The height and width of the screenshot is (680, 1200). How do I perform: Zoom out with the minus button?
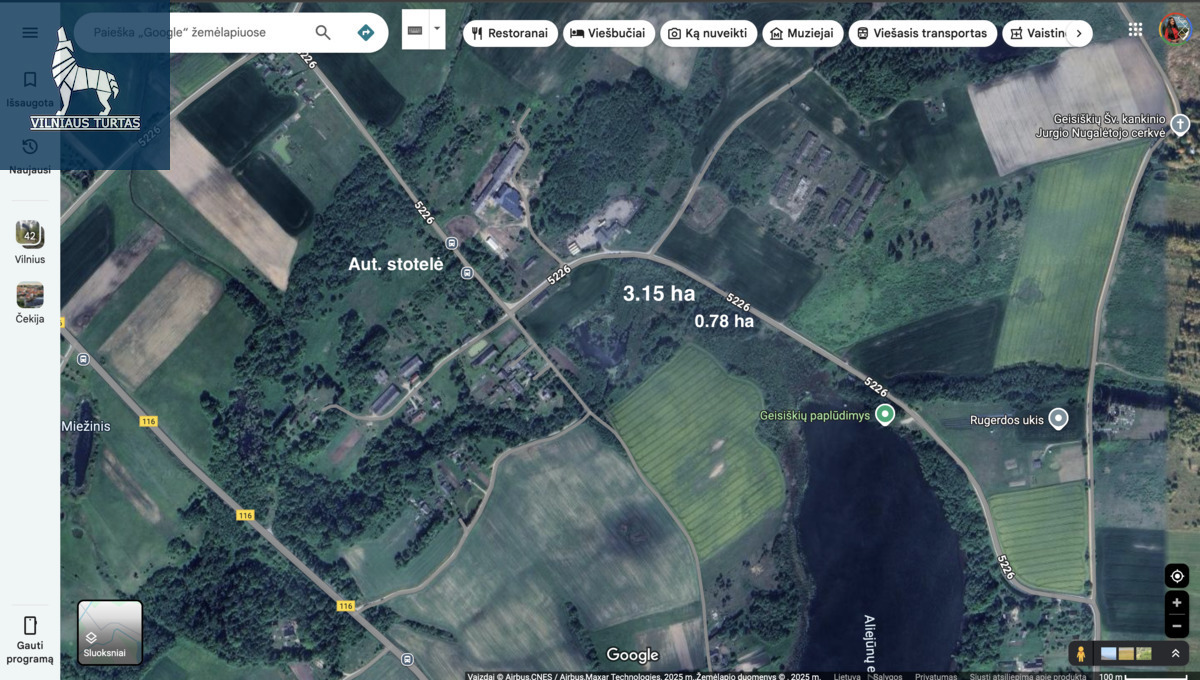pos(1177,626)
